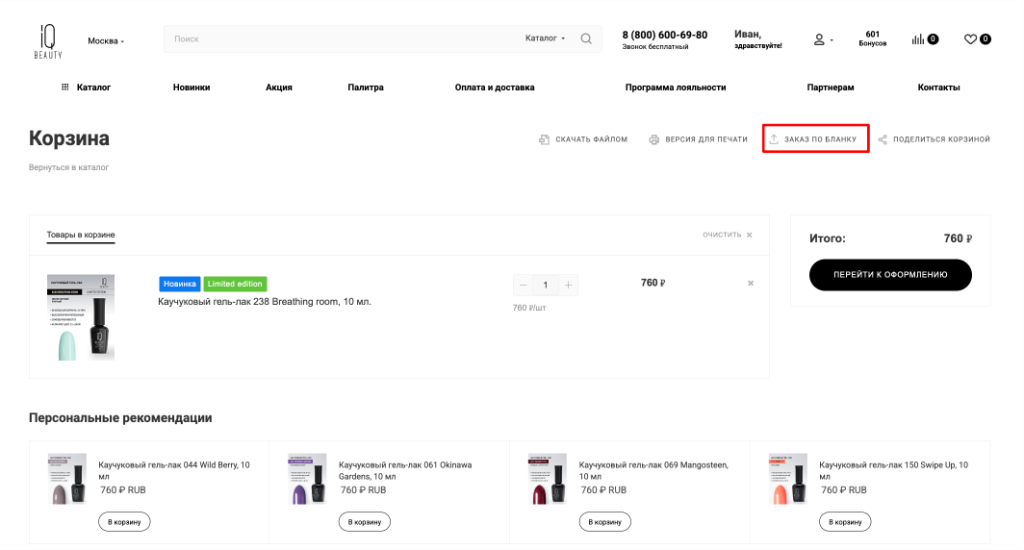Open Программа лояльности page
This screenshot has width=1024, height=550.
click(675, 87)
